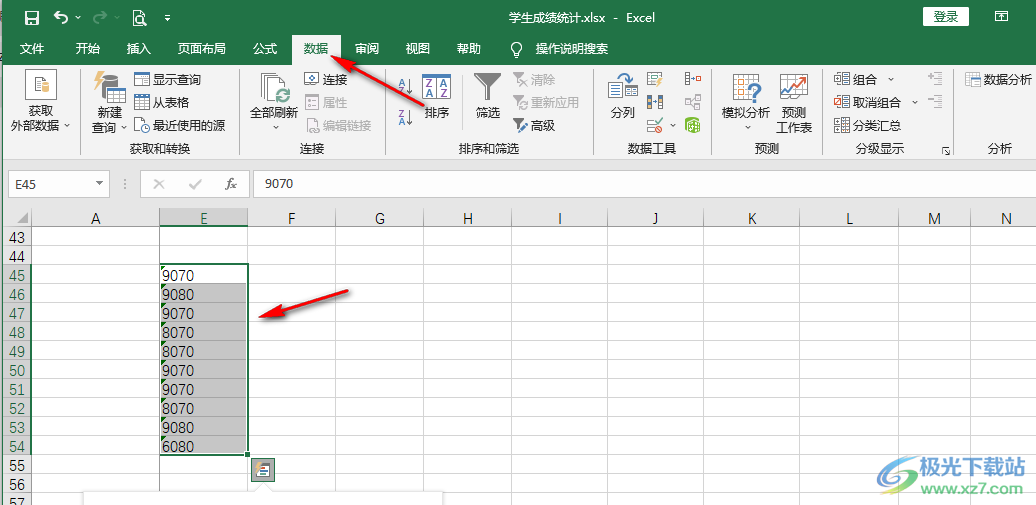Select column G header

coord(380,218)
